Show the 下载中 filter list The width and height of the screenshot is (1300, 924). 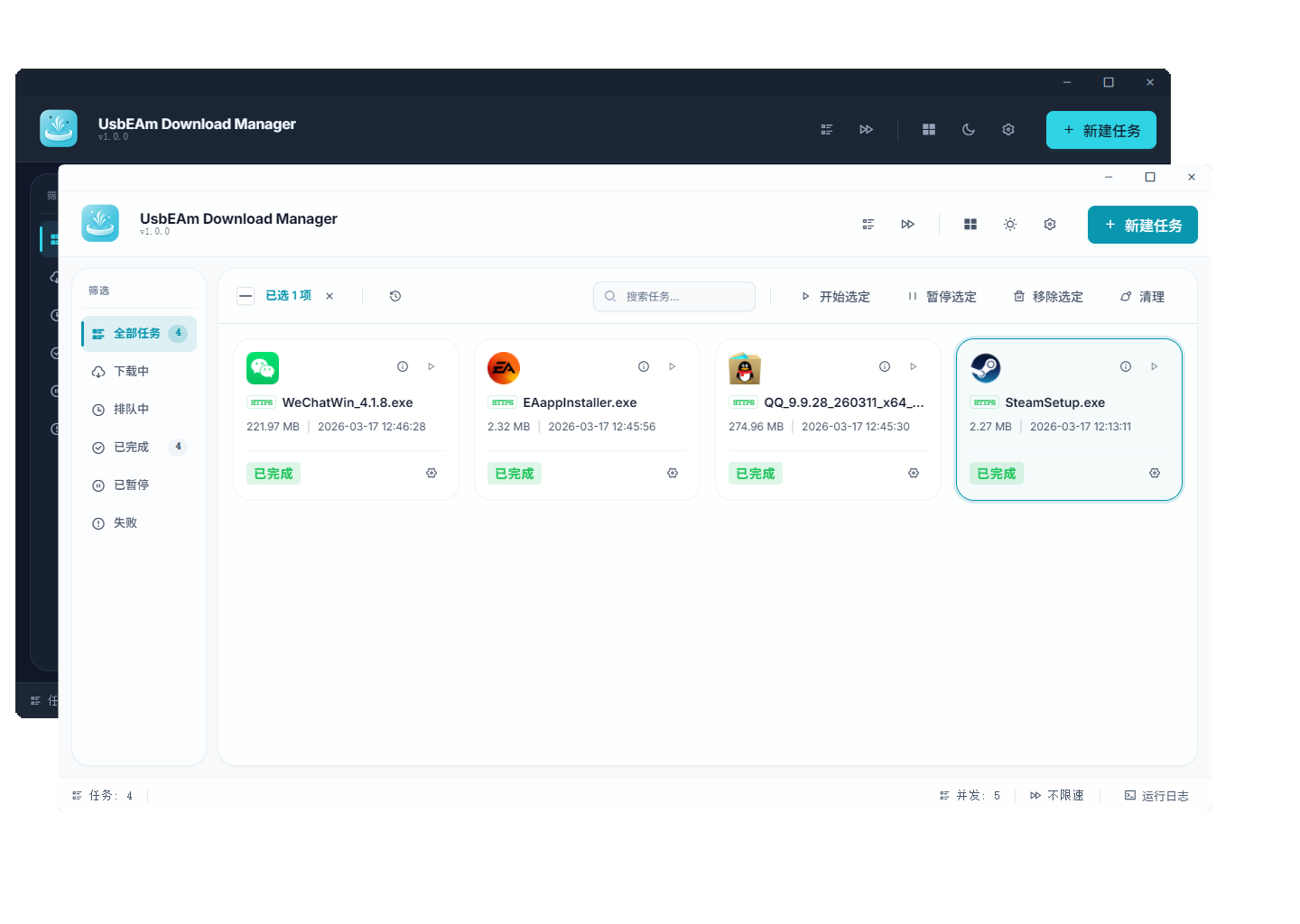[131, 372]
